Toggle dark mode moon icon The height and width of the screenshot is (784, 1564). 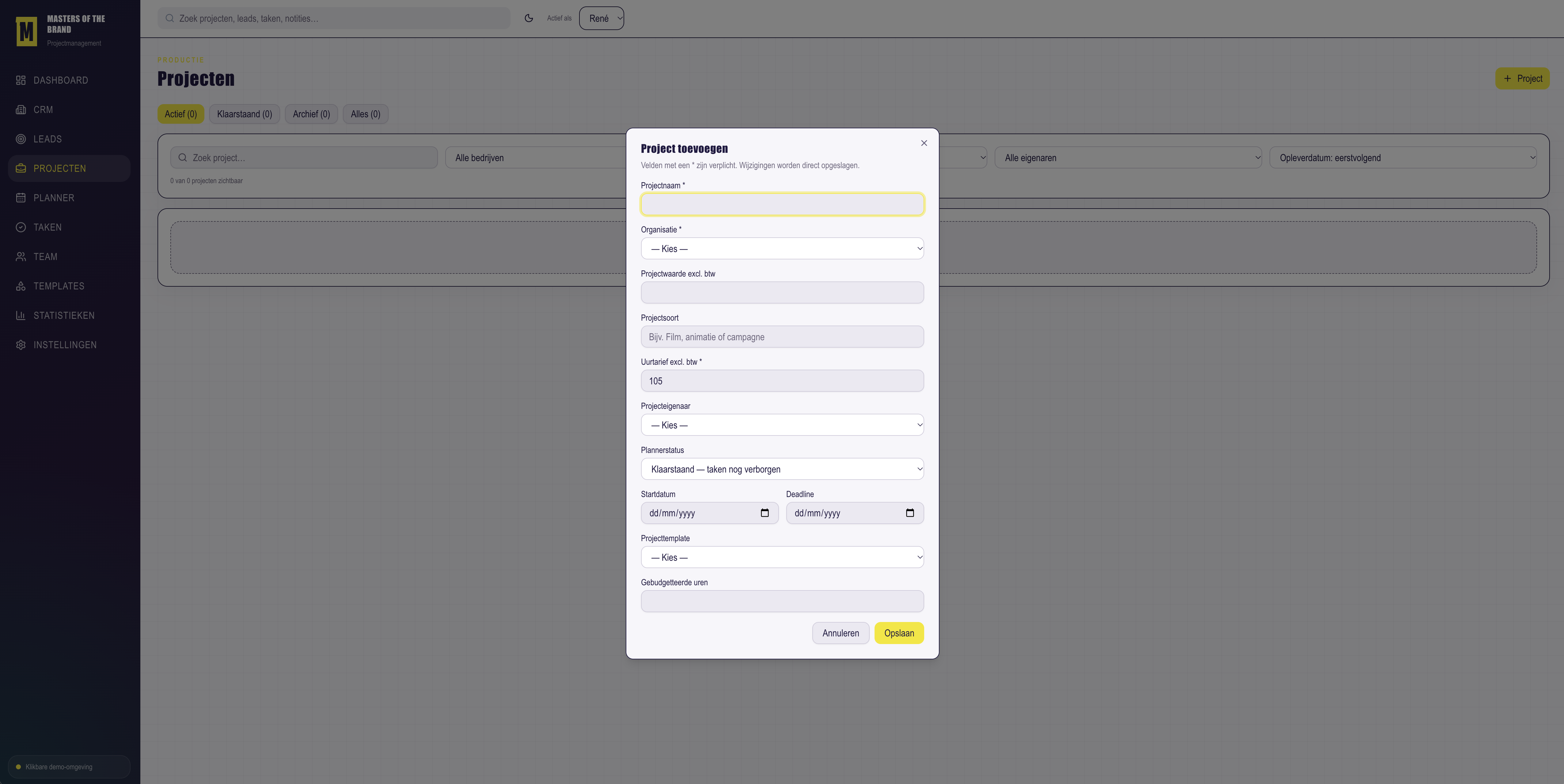[x=529, y=18]
